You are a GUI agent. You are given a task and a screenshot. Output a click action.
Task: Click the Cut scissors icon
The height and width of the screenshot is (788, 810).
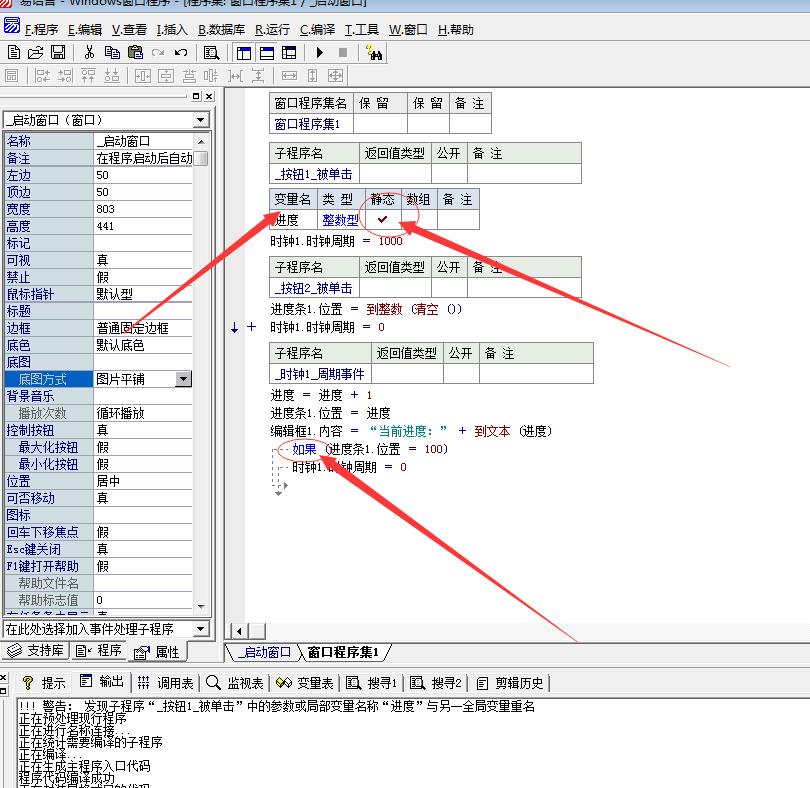coord(89,52)
